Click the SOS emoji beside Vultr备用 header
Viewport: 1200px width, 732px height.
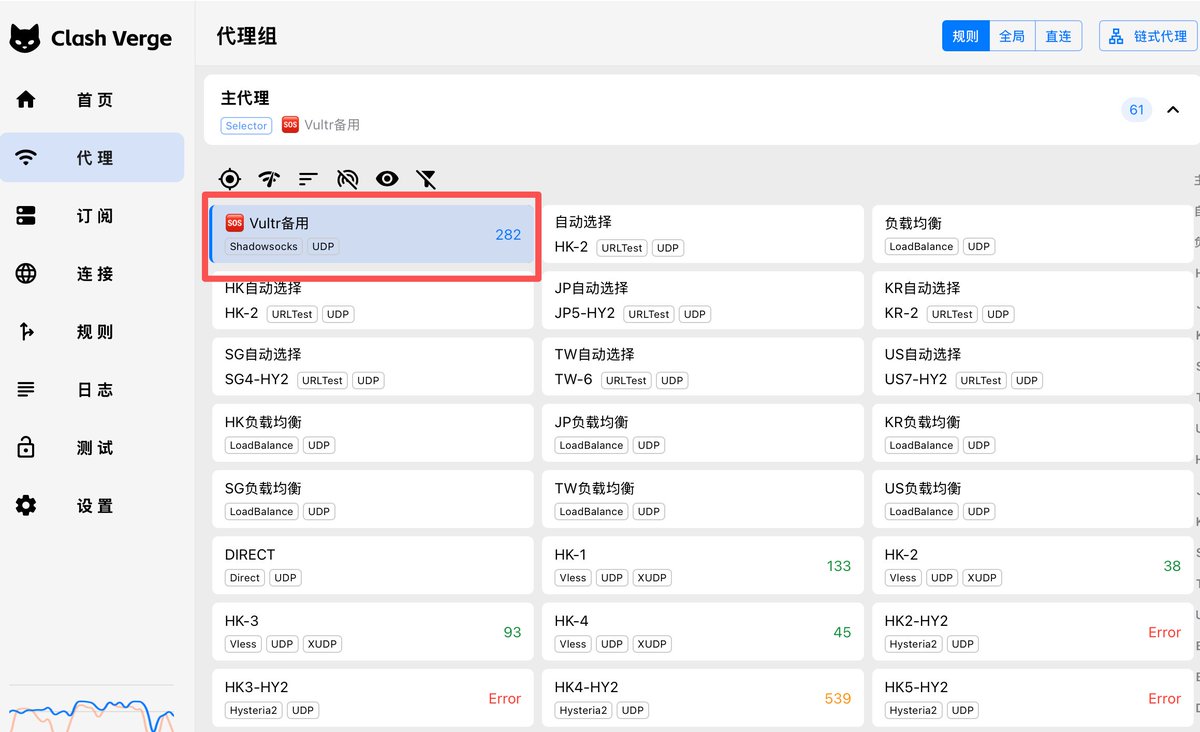click(x=290, y=125)
